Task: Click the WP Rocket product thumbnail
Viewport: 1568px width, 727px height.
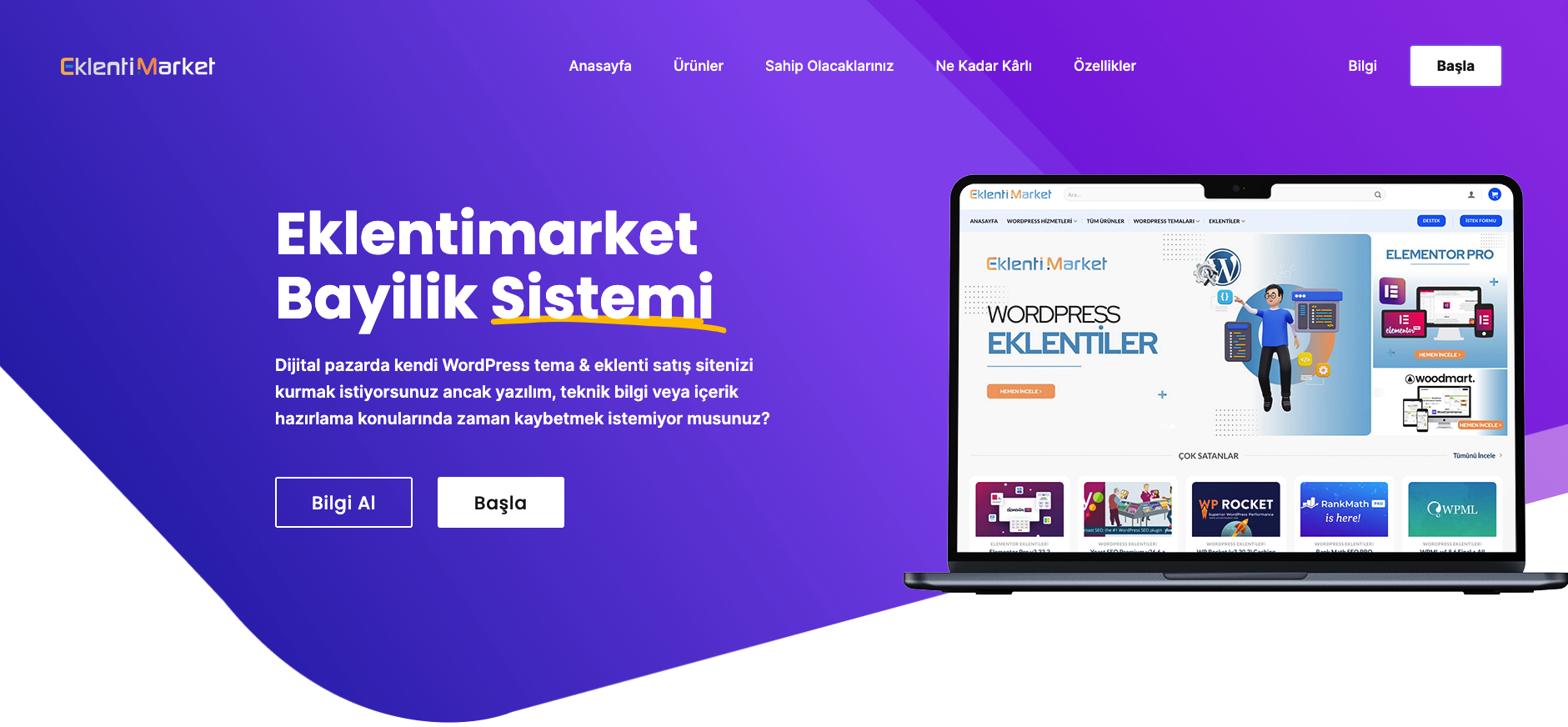Action: (1235, 509)
